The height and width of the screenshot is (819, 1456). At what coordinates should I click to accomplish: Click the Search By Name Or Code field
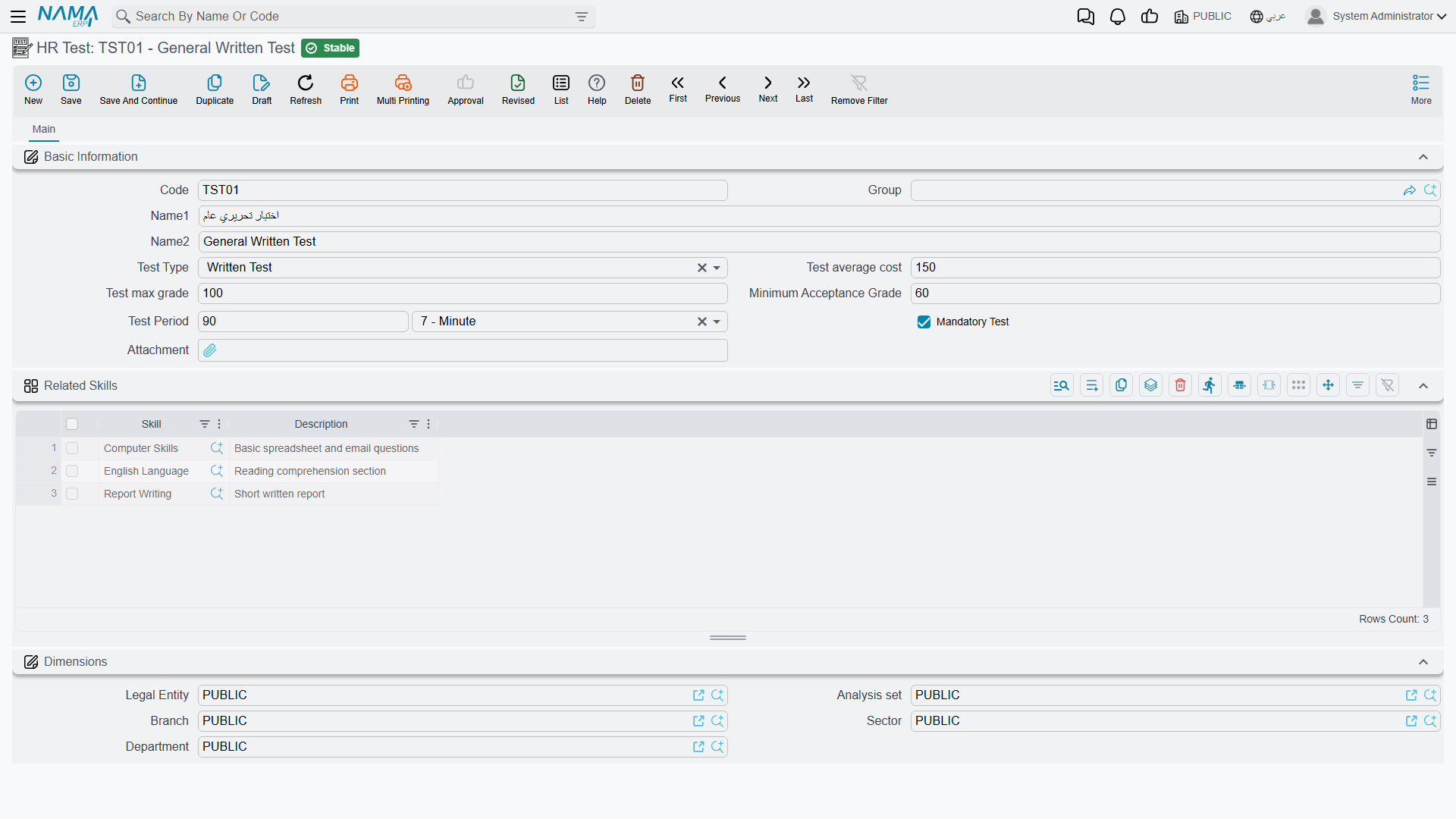pos(353,17)
